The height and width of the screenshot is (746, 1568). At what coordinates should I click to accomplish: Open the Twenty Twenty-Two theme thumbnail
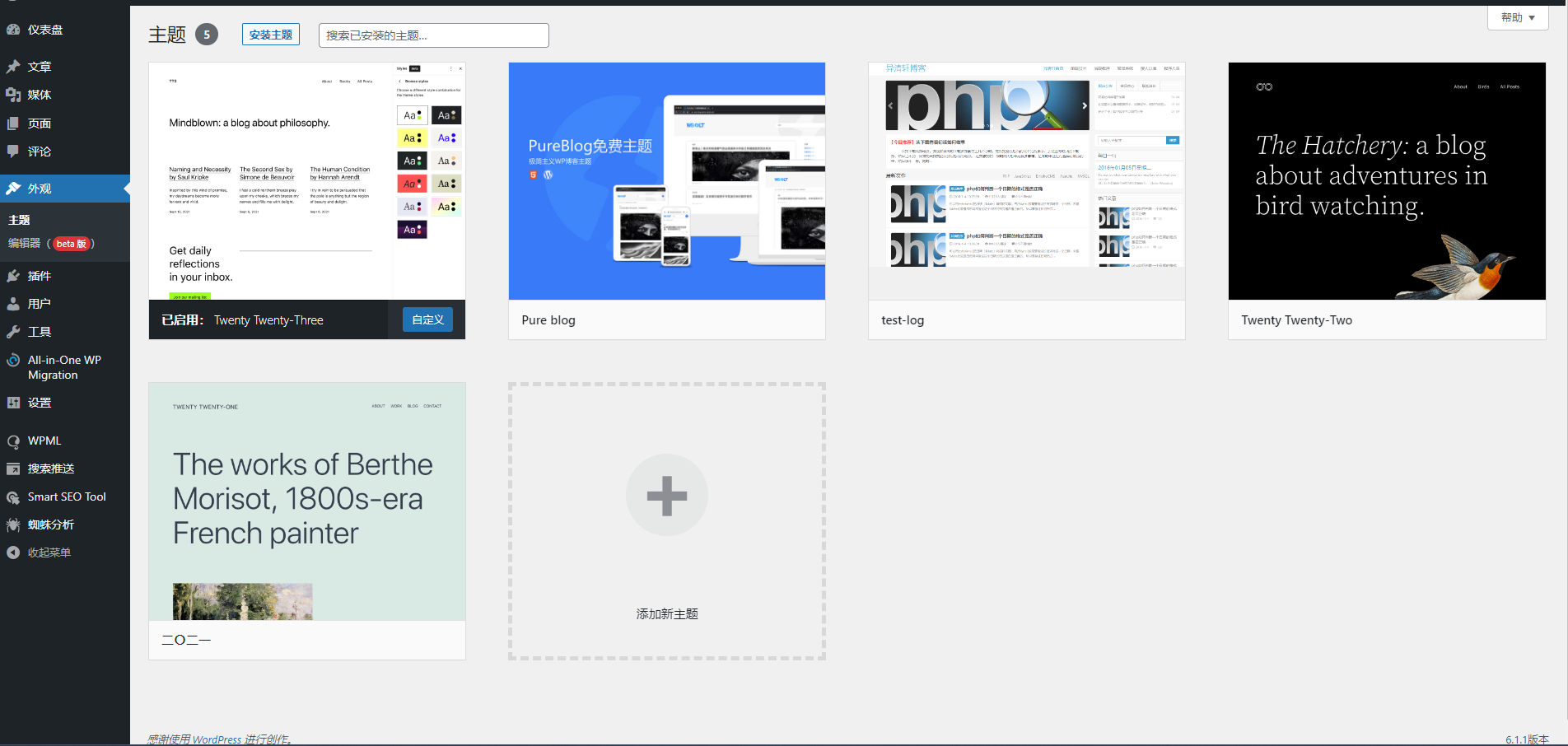[1387, 181]
